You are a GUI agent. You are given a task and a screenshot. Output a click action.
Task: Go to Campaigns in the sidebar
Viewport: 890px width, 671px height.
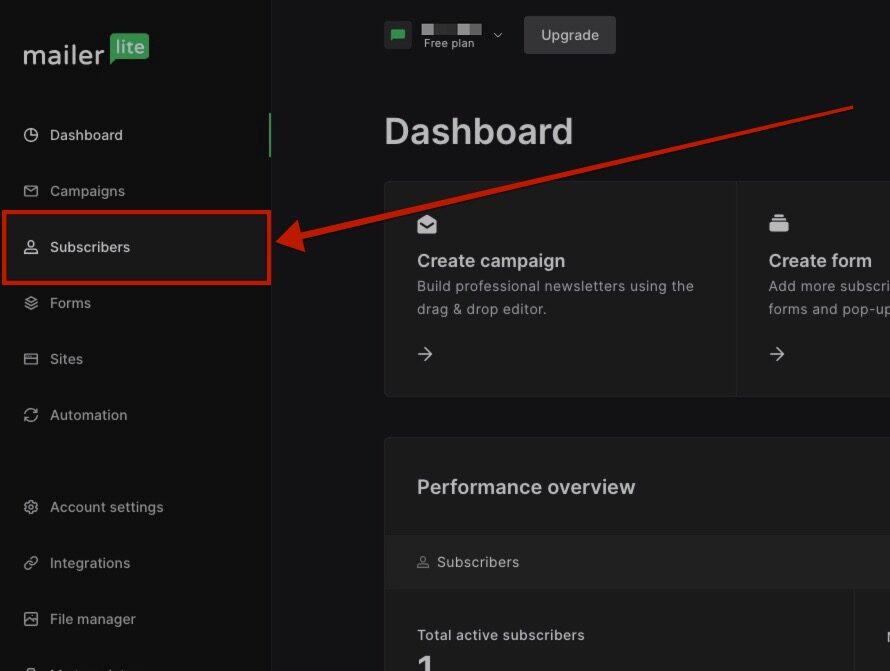pos(87,191)
